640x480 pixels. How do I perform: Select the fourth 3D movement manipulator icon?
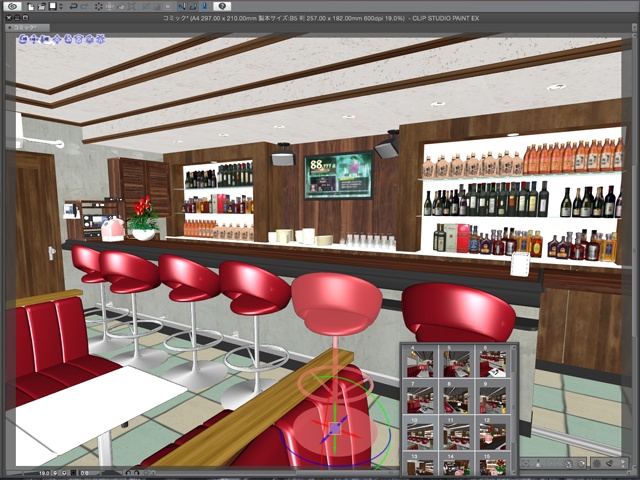coord(57,39)
